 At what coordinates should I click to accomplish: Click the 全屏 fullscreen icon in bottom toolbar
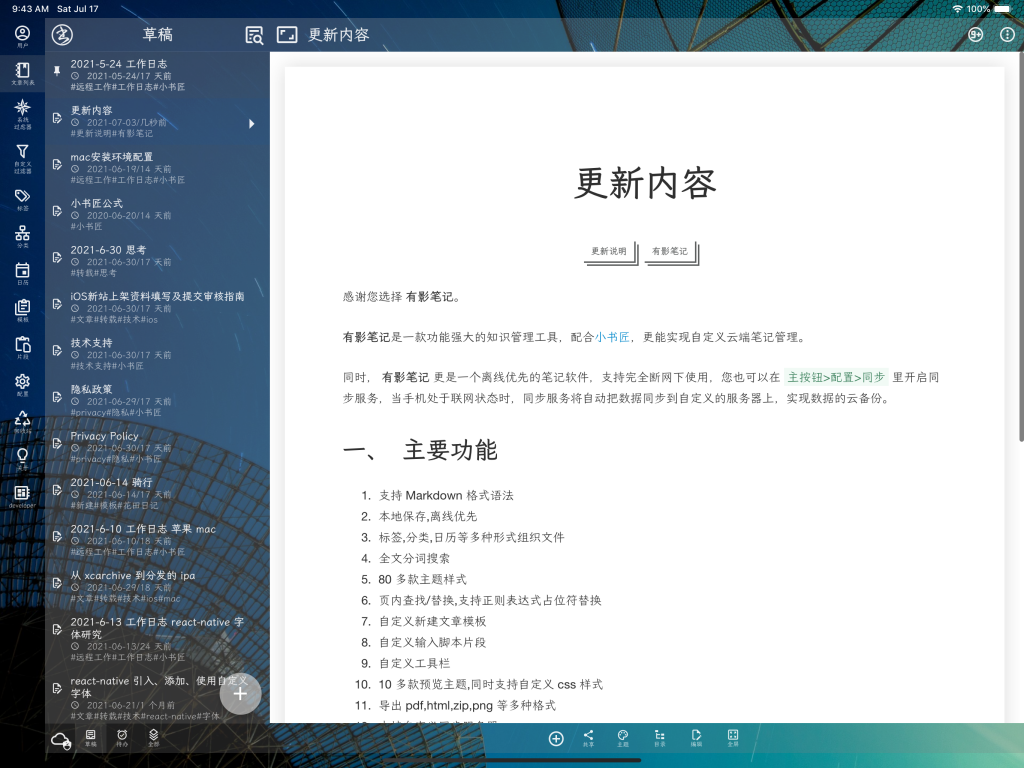click(x=733, y=738)
